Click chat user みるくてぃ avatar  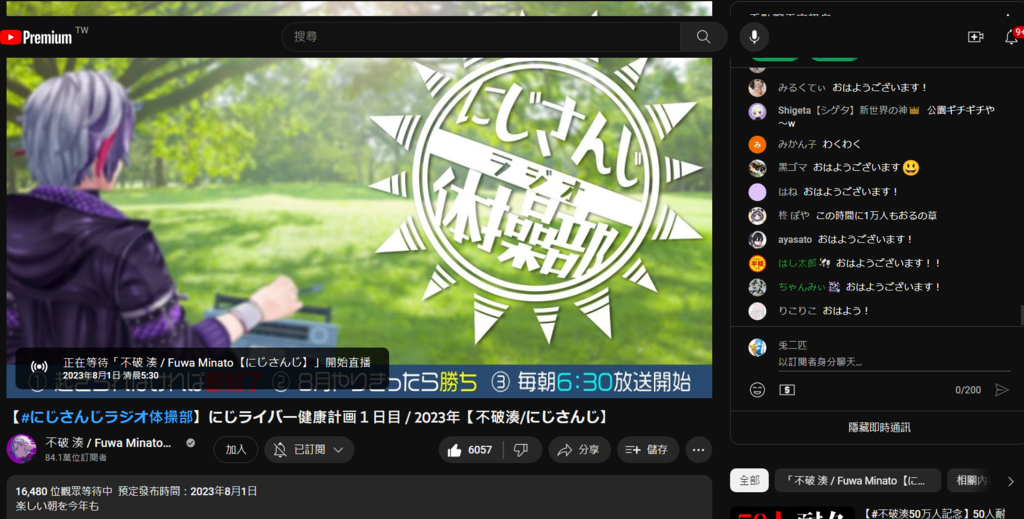757,87
